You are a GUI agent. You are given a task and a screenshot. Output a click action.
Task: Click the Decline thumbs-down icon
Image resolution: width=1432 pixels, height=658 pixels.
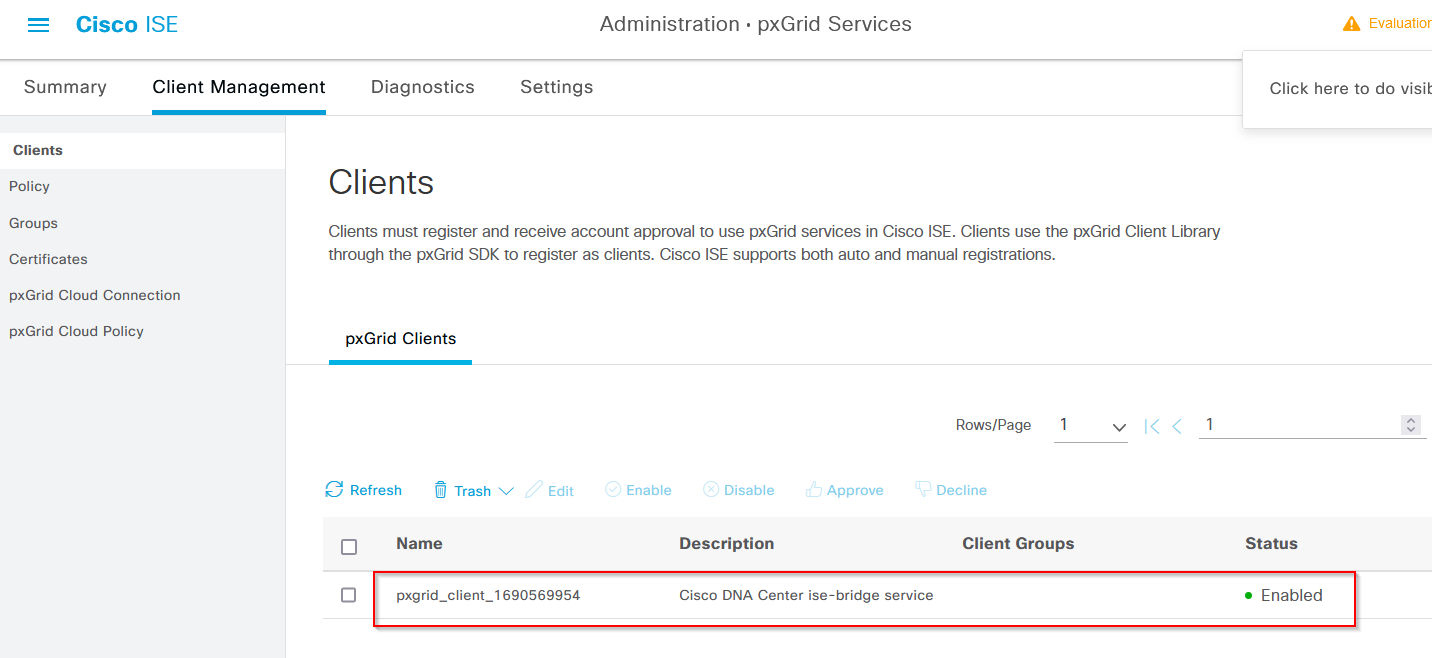pyautogui.click(x=923, y=490)
